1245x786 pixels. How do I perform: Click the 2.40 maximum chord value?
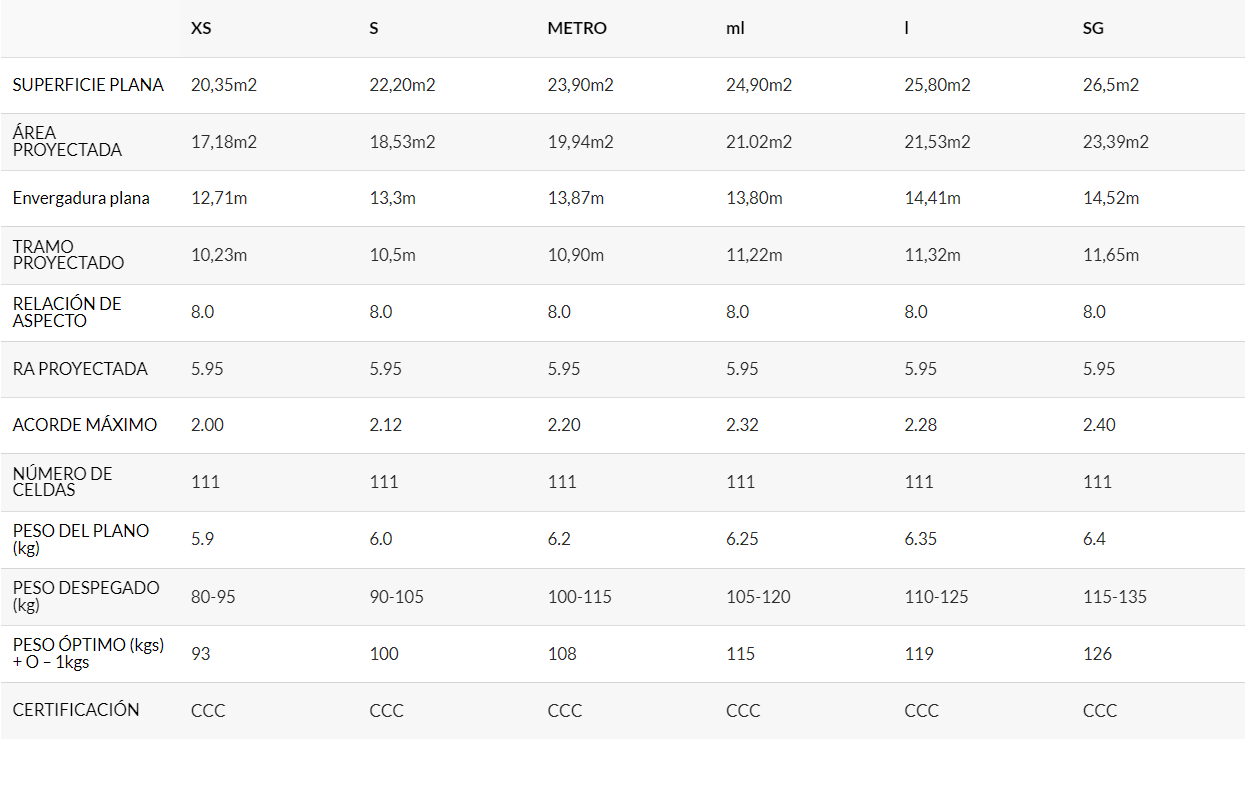[x=1099, y=425]
